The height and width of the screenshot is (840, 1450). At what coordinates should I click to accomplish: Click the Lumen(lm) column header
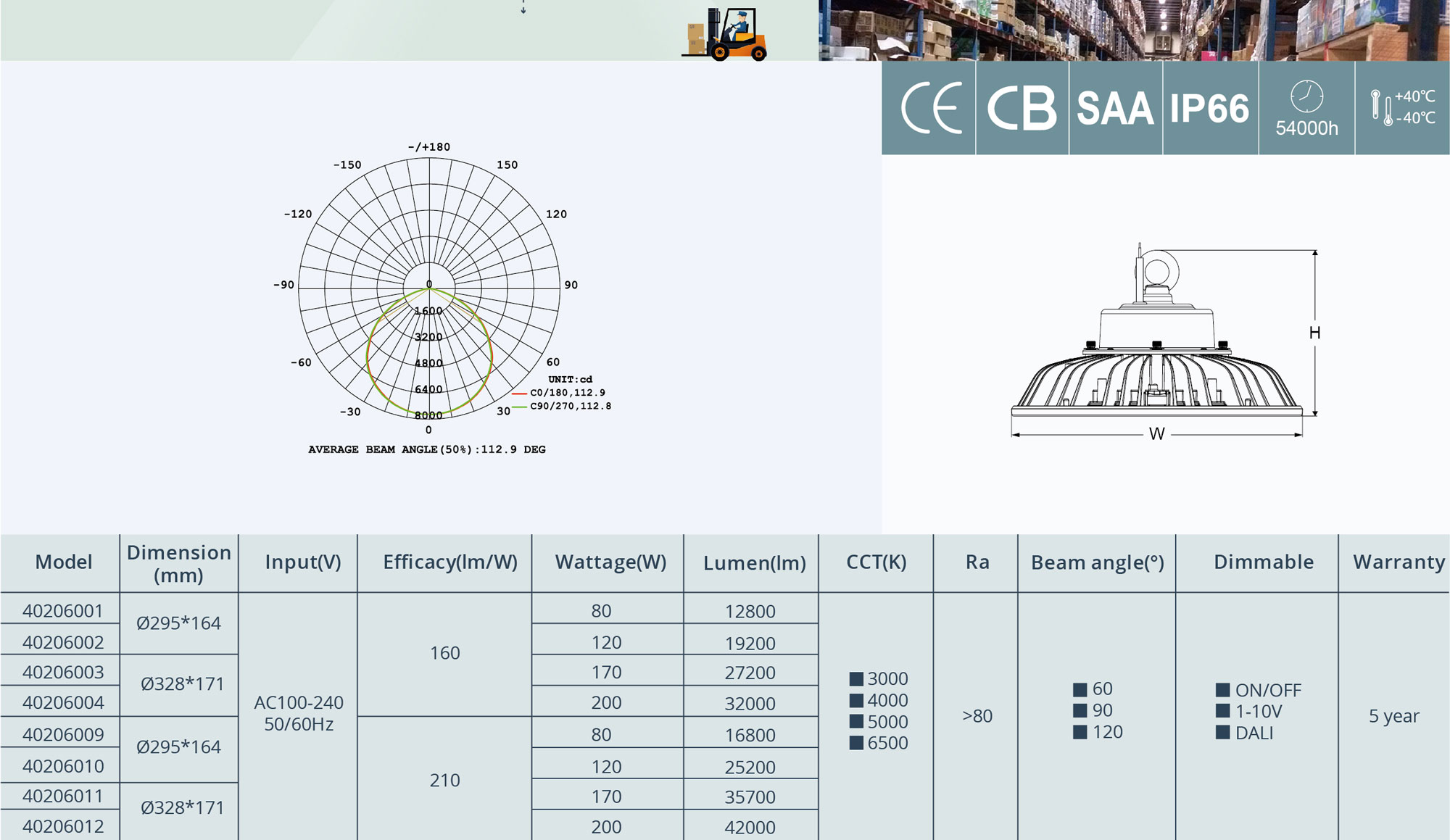pyautogui.click(x=755, y=563)
